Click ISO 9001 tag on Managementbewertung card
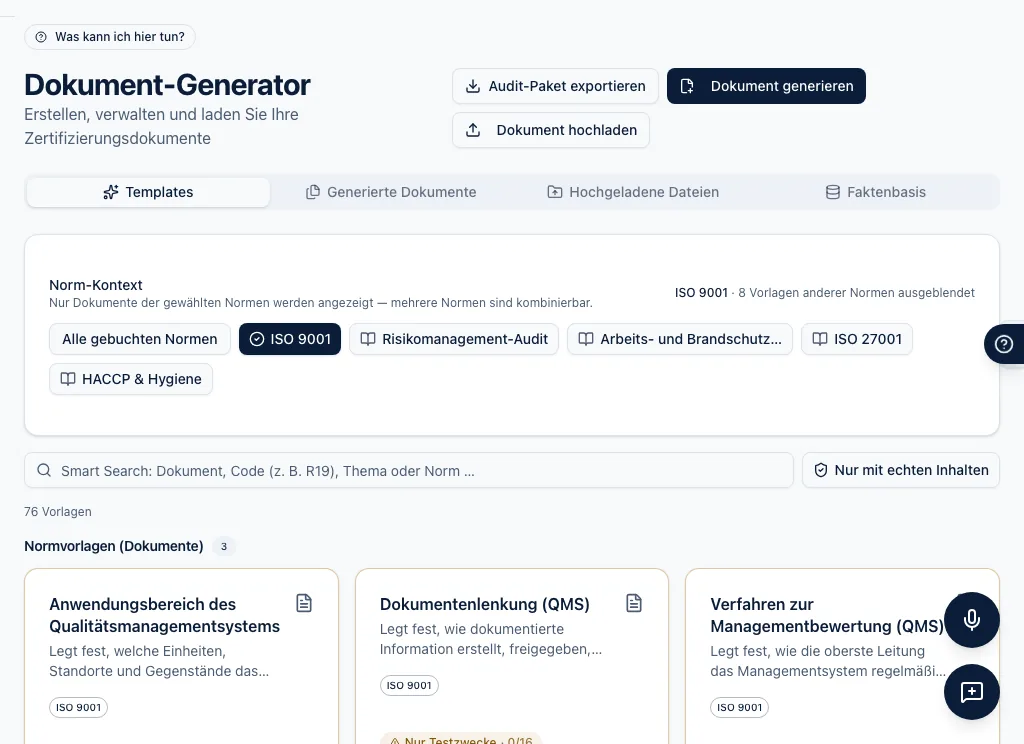The width and height of the screenshot is (1024, 744). tap(739, 707)
